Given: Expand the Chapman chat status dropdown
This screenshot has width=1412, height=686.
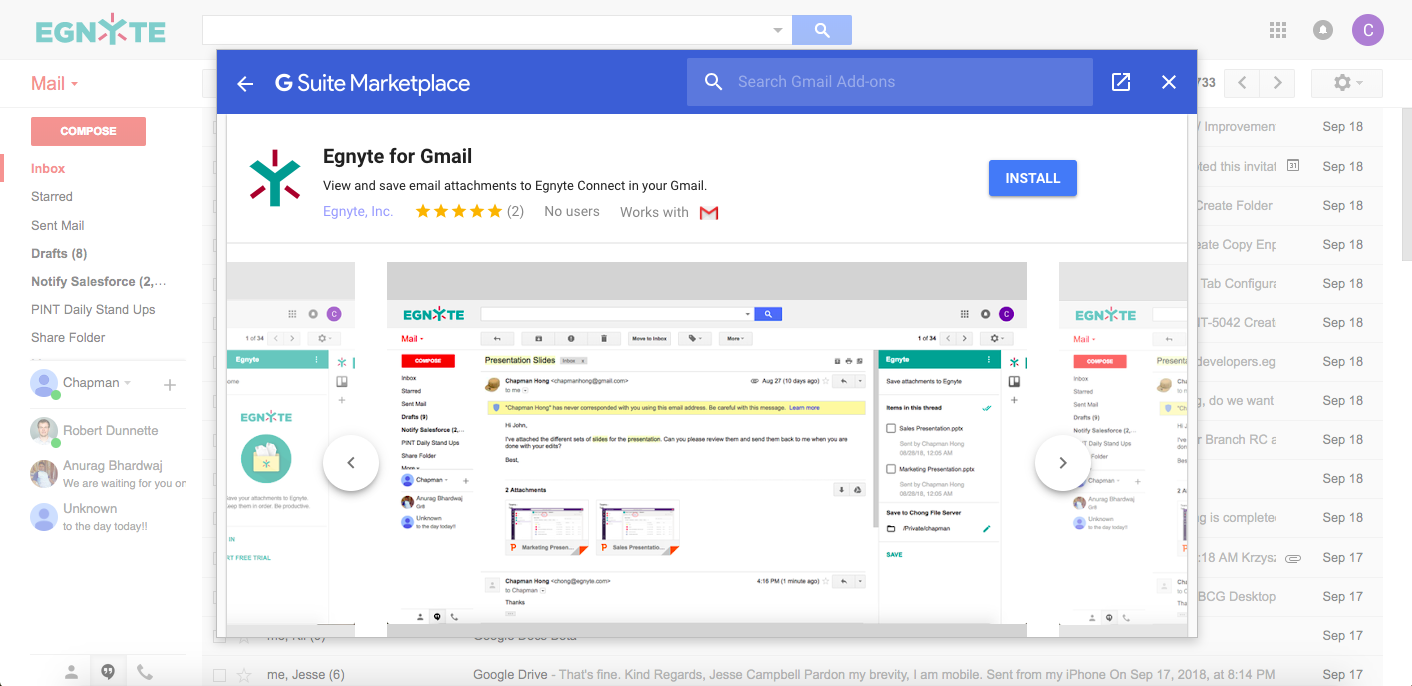Looking at the screenshot, I should [x=128, y=383].
